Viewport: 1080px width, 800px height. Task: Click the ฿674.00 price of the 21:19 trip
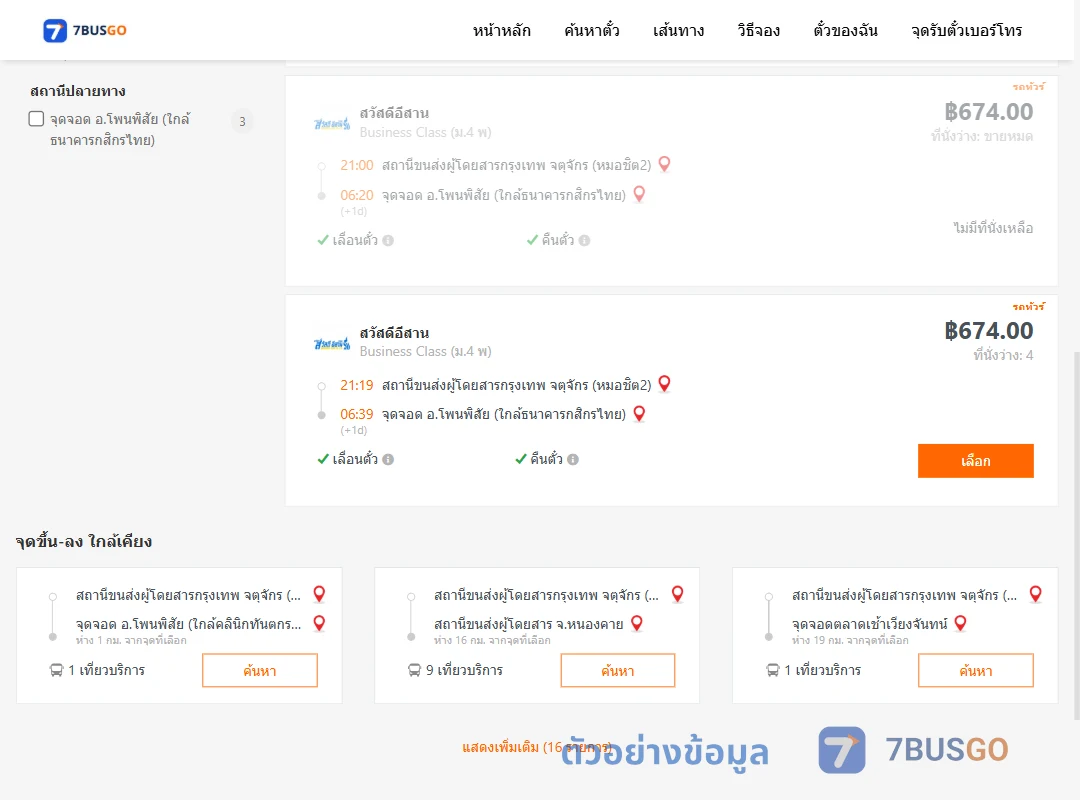click(x=989, y=331)
